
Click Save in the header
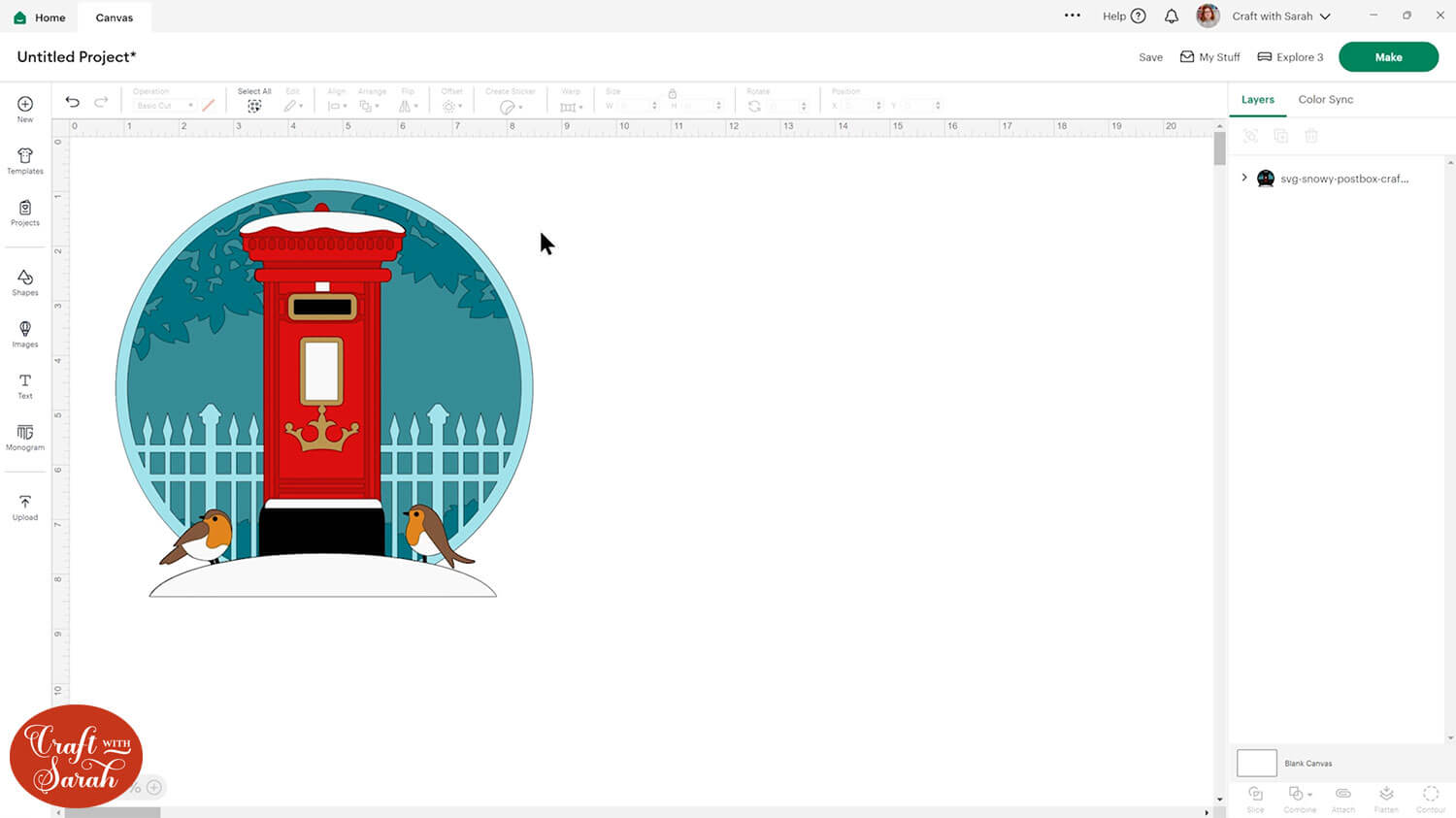tap(1150, 57)
